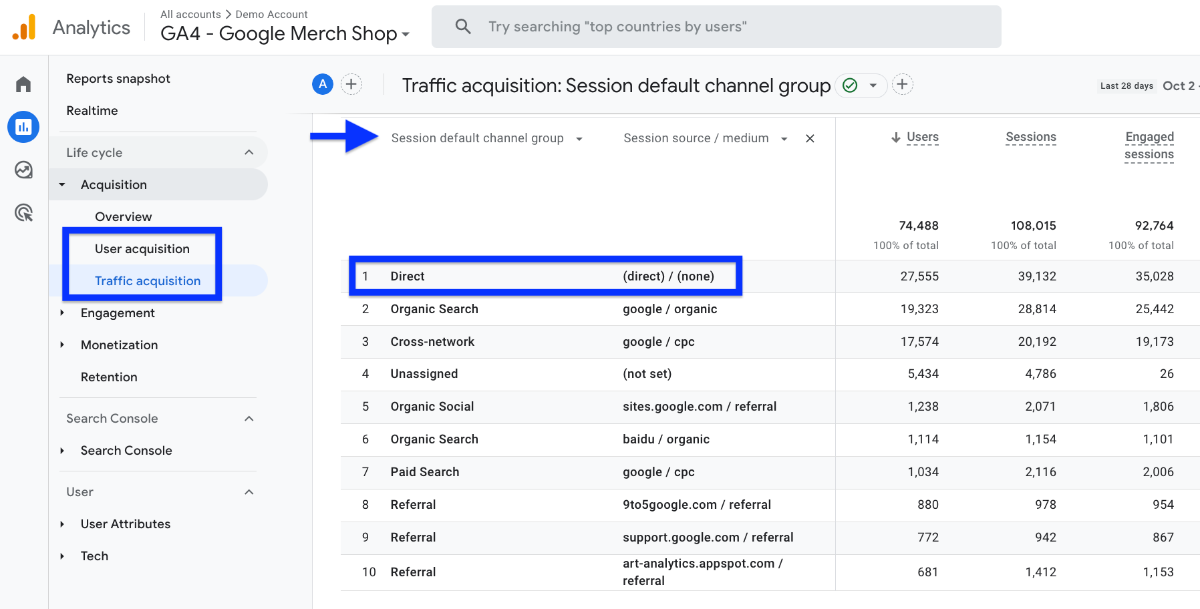Open the Last 28 days date range

pos(1127,86)
